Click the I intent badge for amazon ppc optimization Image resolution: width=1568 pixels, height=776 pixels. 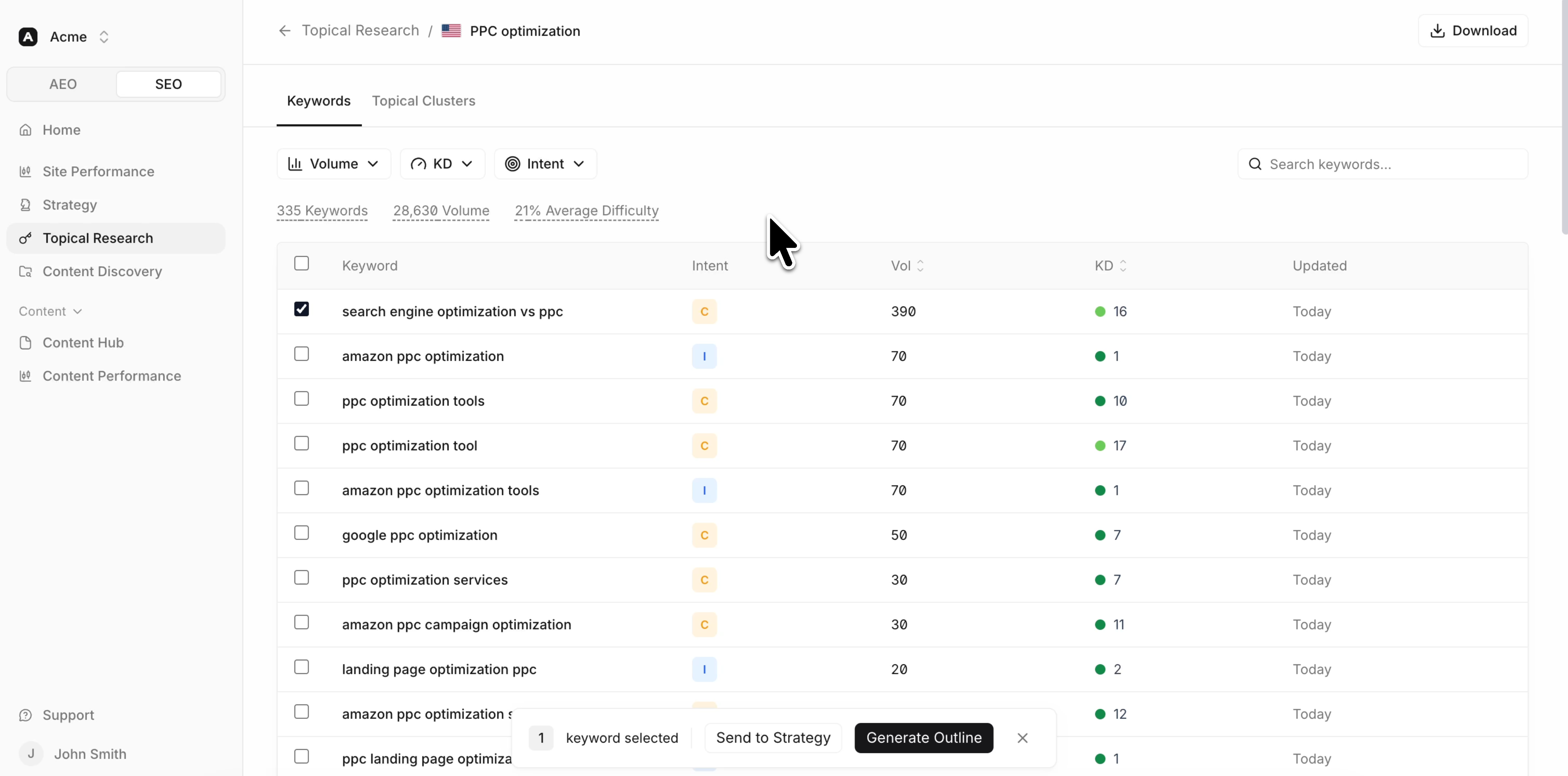704,356
